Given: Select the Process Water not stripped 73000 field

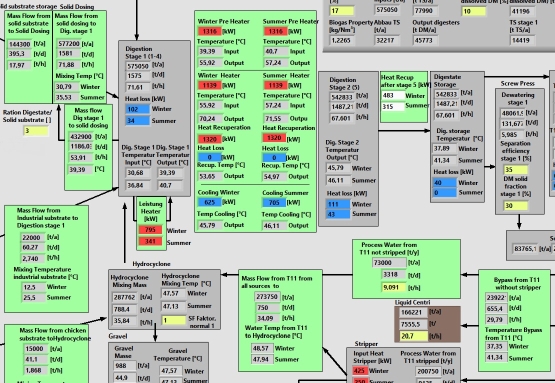Looking at the screenshot, I should pos(389,263).
